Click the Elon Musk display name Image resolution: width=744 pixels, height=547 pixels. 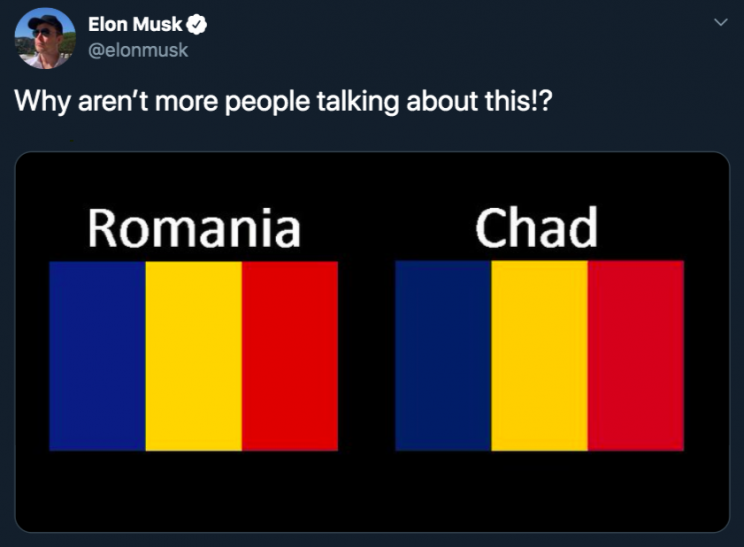pyautogui.click(x=135, y=25)
